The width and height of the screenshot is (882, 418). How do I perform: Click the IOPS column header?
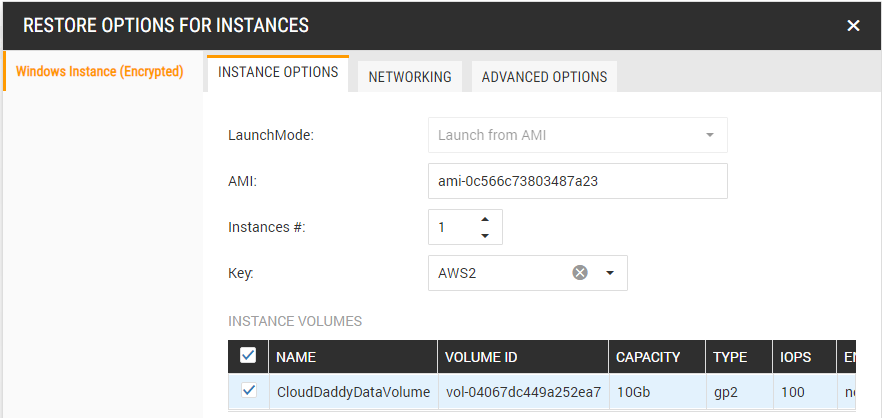click(796, 357)
